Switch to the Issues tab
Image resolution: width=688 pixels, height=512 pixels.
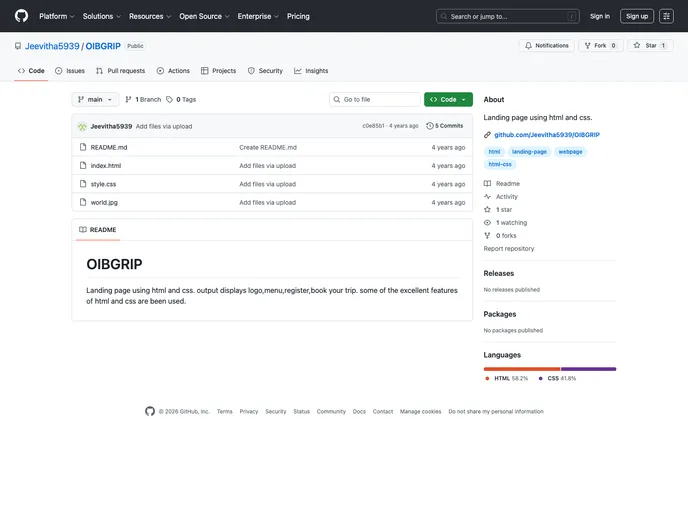tap(70, 71)
